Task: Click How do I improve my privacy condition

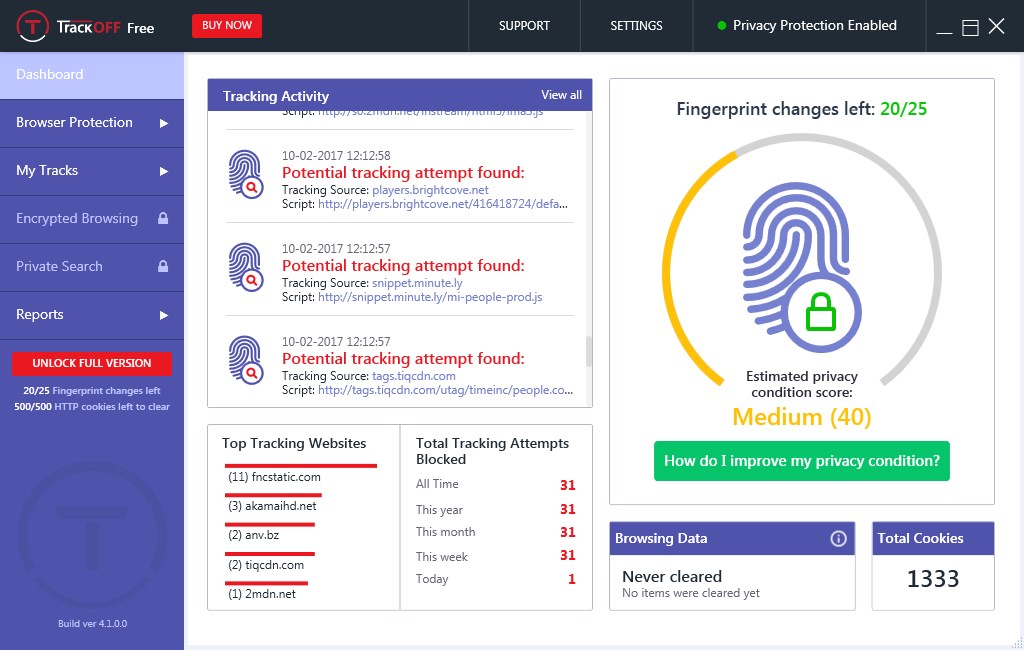Action: point(801,461)
